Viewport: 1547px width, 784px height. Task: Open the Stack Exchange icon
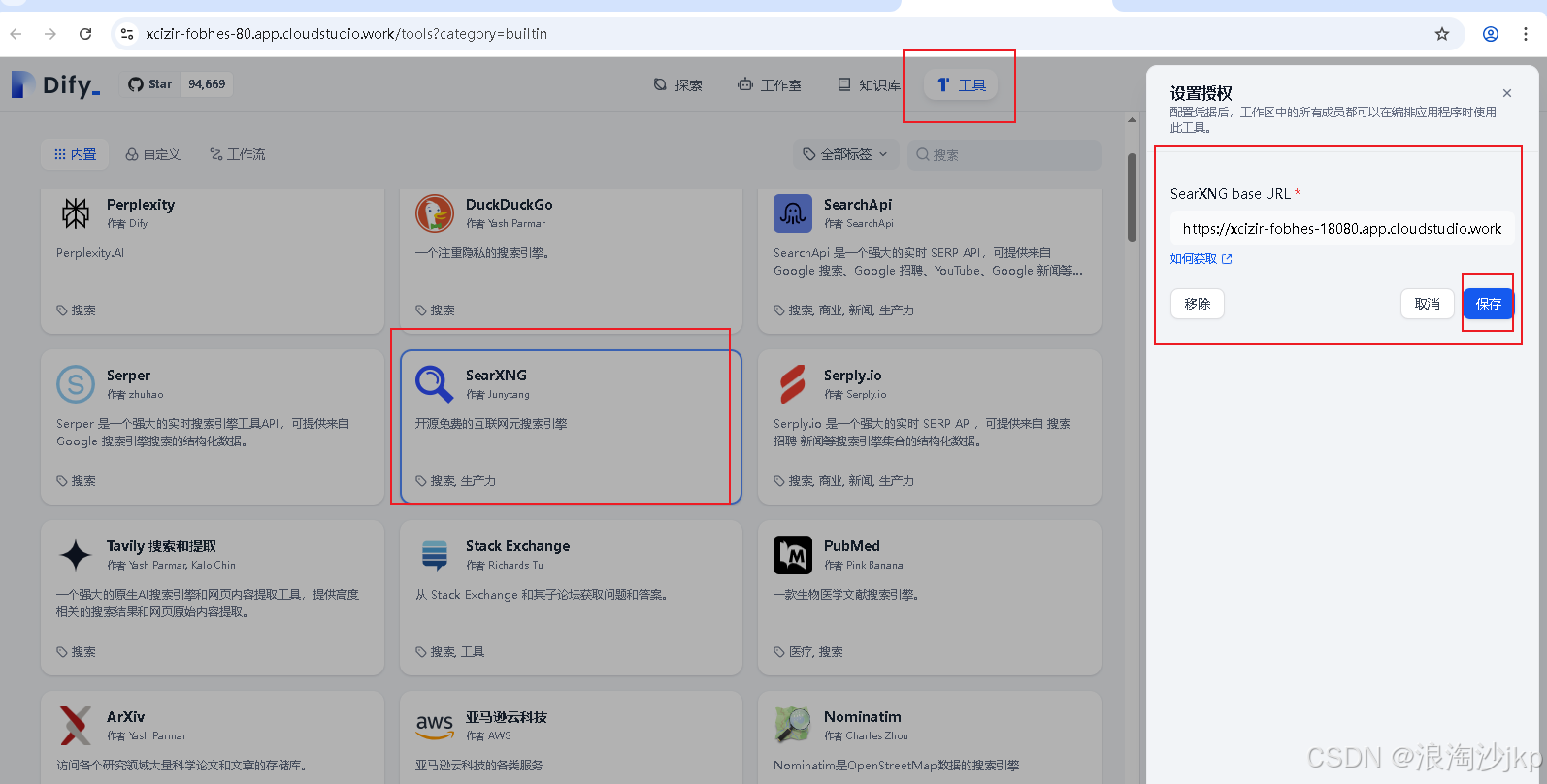click(x=435, y=555)
